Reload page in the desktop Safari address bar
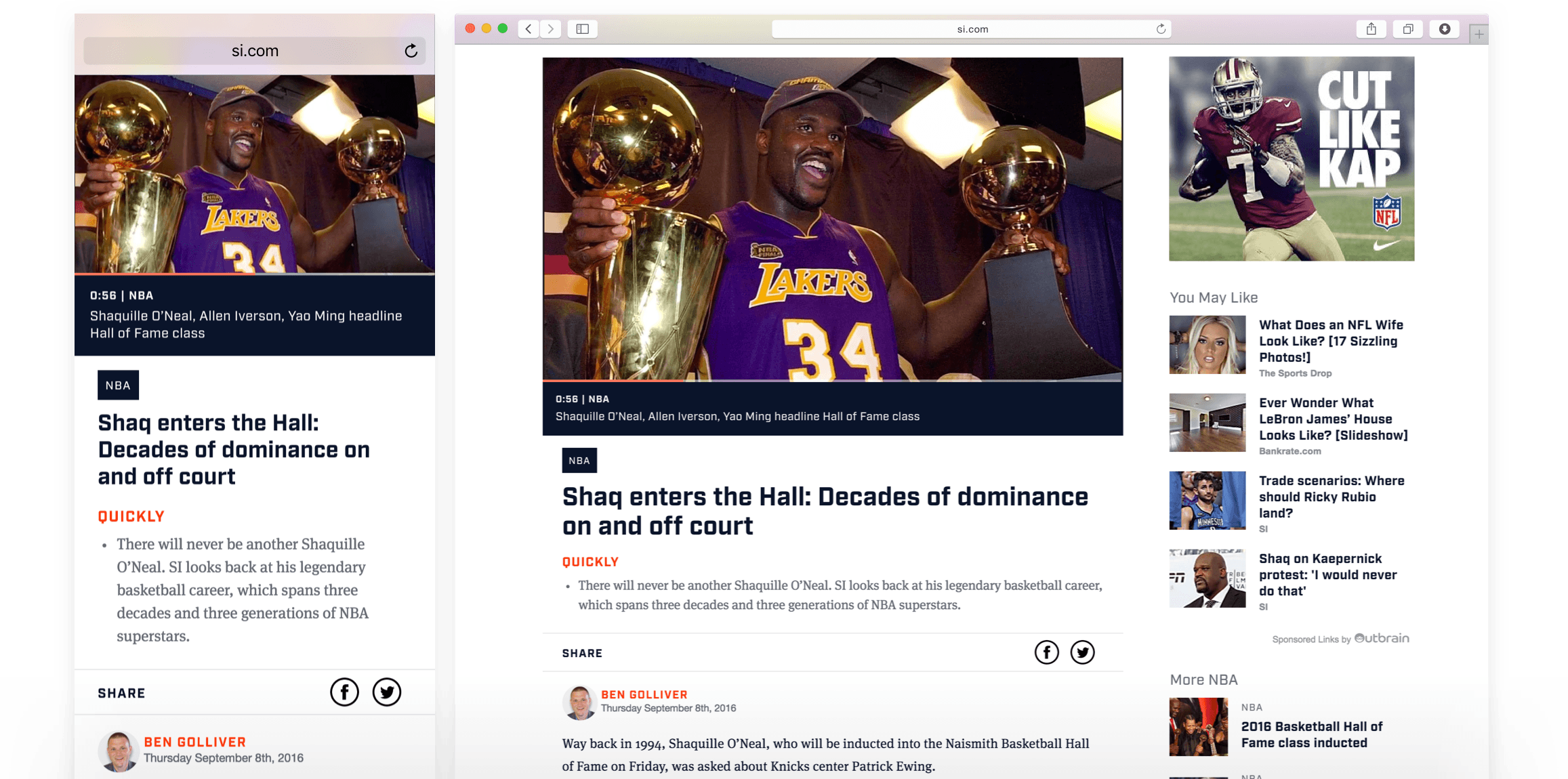 click(x=1161, y=28)
